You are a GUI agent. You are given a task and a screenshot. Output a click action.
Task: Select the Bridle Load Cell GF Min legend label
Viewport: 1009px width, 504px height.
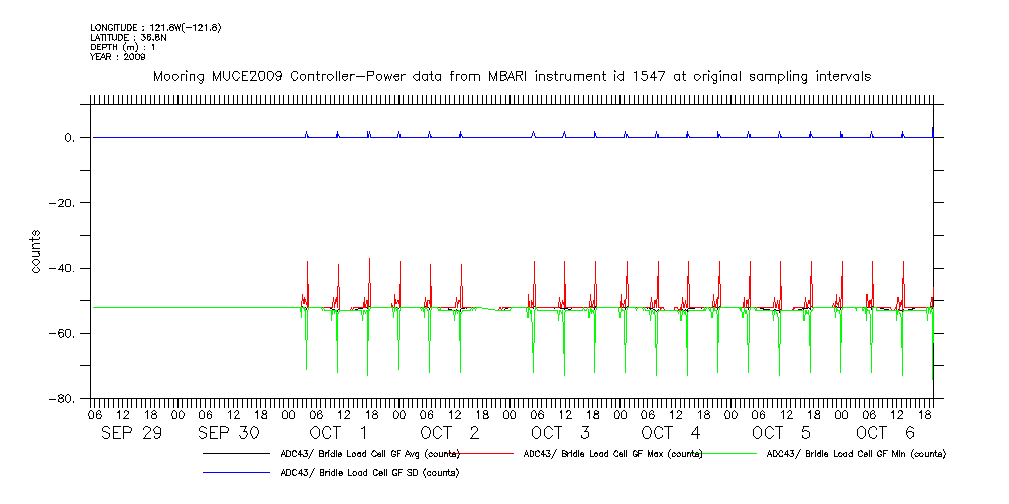(856, 454)
